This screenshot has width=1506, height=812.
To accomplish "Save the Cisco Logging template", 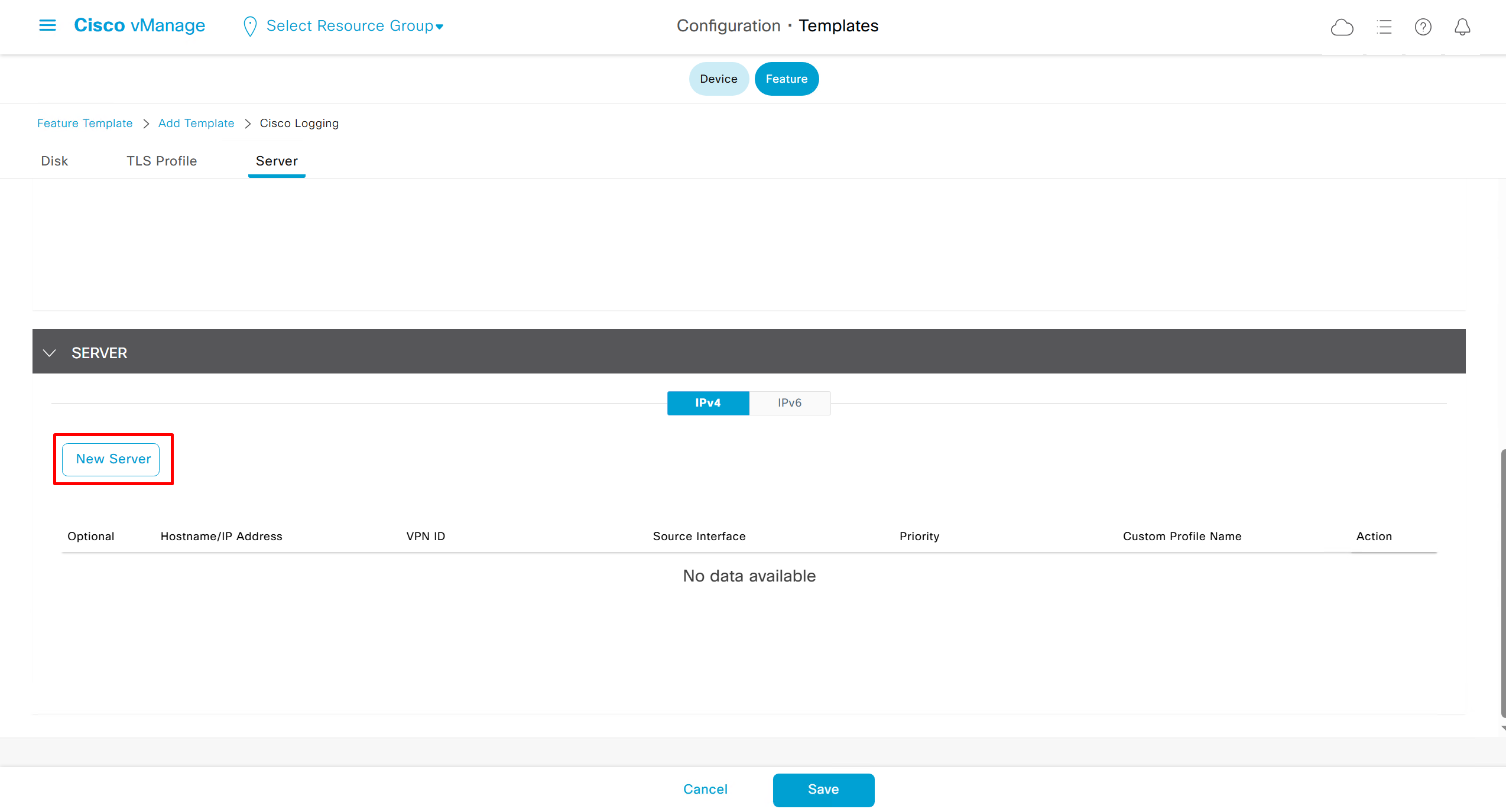I will pos(823,790).
